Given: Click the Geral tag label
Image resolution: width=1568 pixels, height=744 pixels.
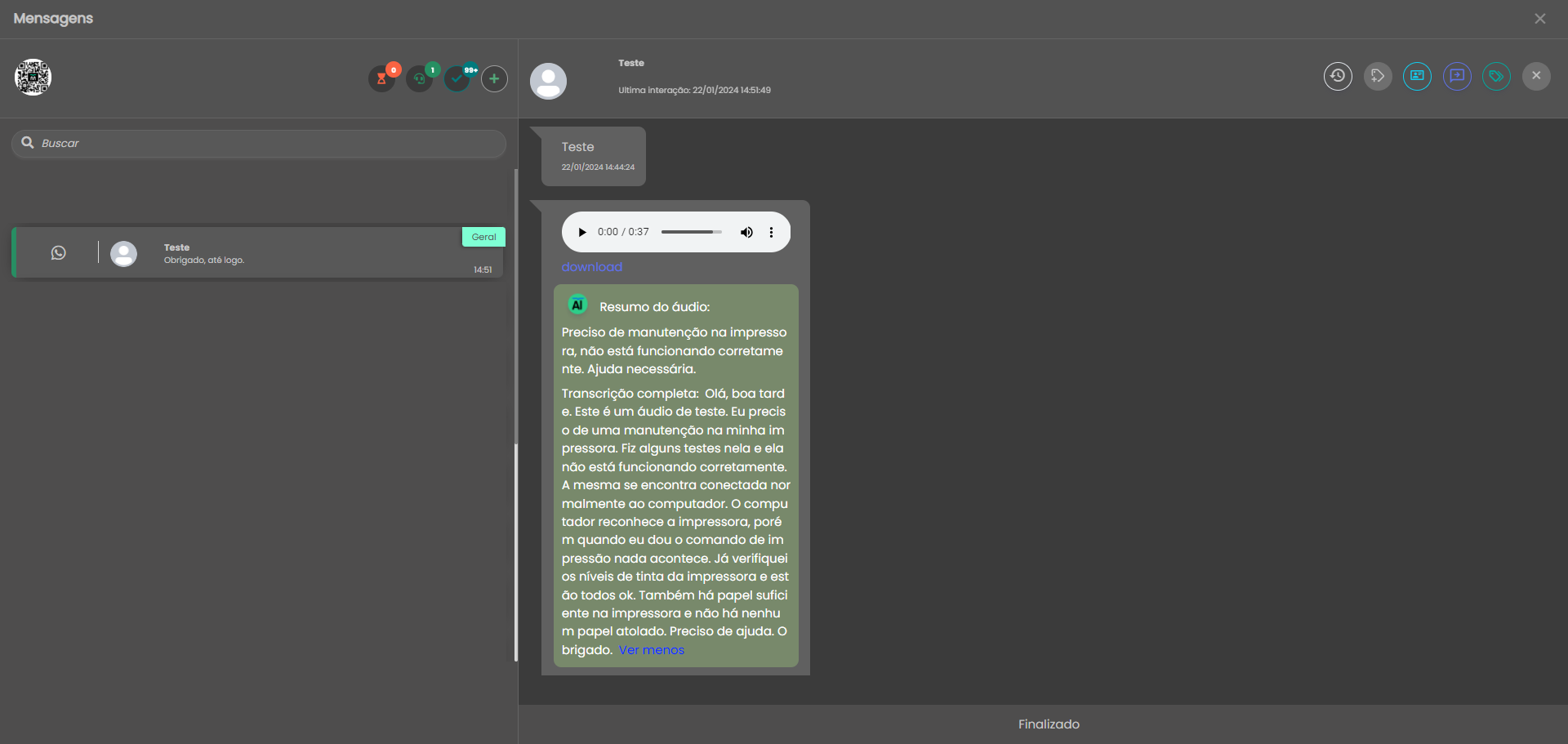Looking at the screenshot, I should (x=483, y=237).
